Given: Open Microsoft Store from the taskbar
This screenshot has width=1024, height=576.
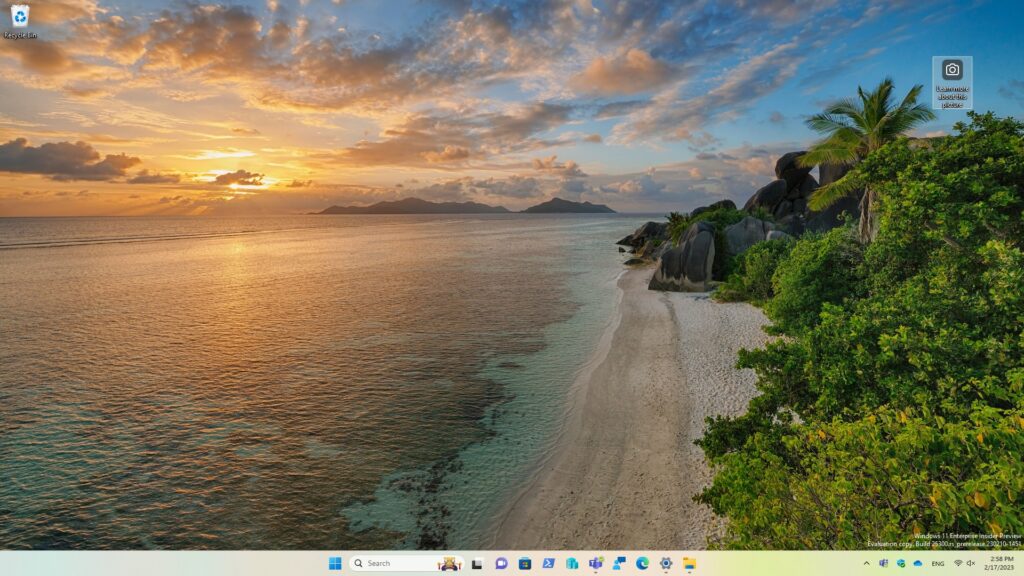Looking at the screenshot, I should [x=525, y=563].
